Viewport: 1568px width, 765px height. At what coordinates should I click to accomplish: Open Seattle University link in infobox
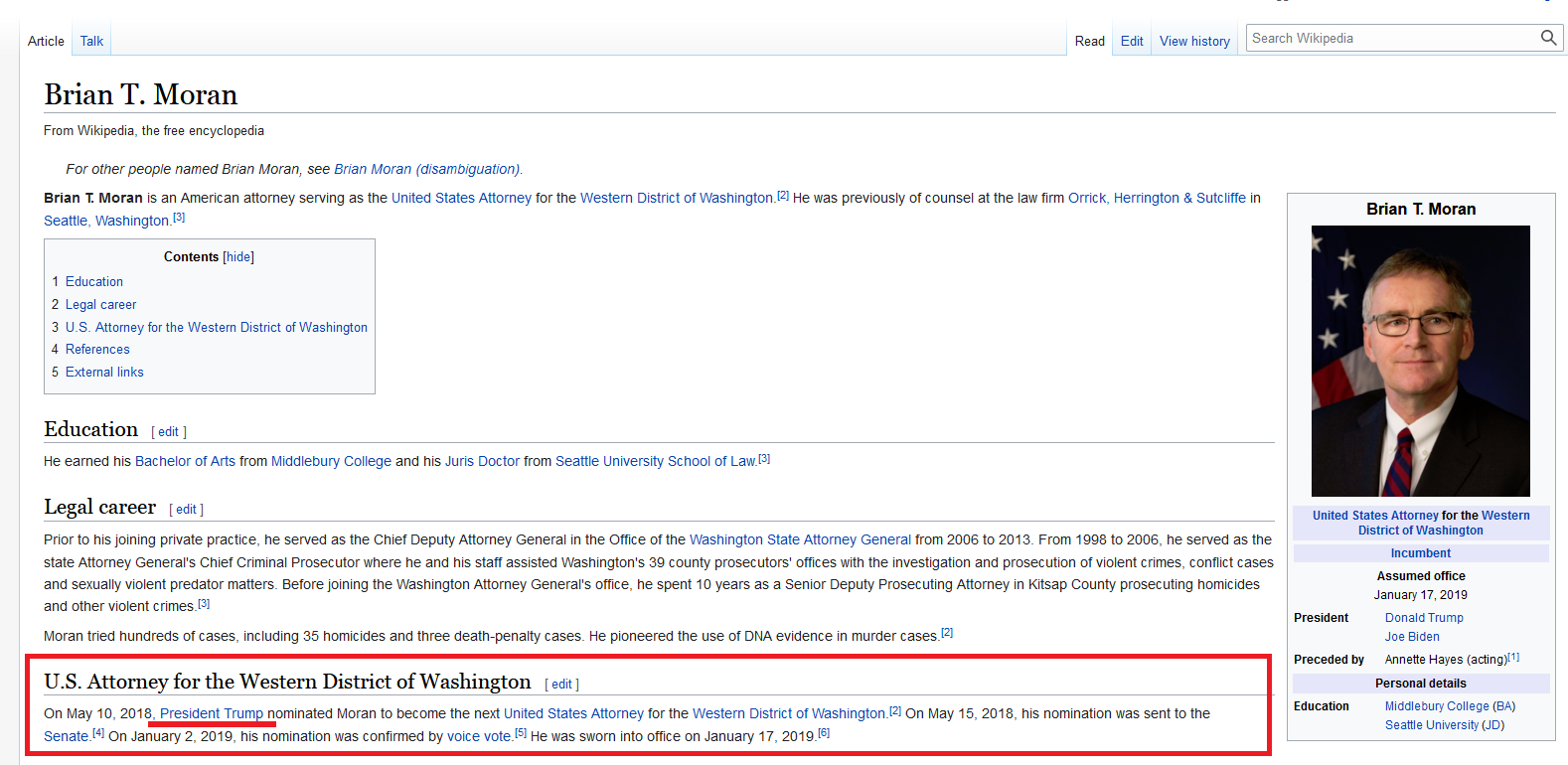coord(1432,725)
